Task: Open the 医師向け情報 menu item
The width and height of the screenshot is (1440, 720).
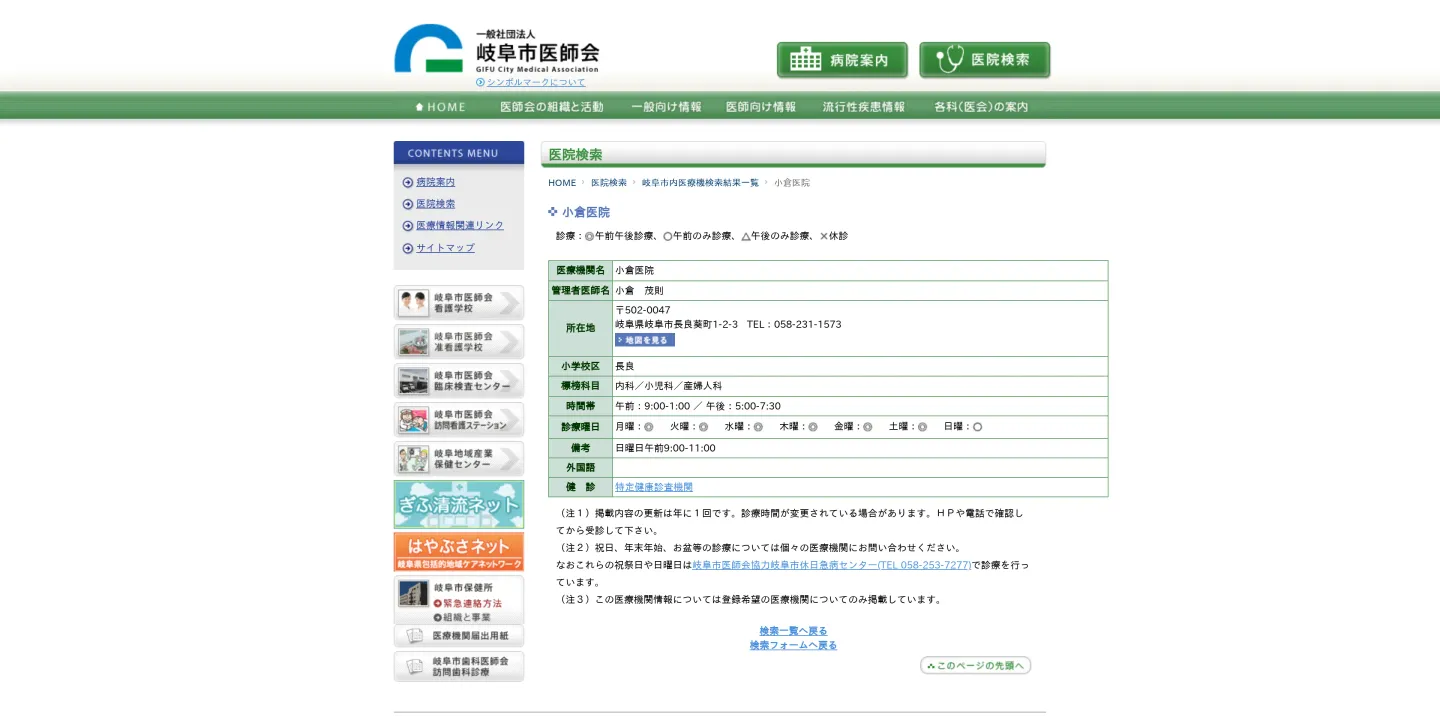Action: pos(761,107)
